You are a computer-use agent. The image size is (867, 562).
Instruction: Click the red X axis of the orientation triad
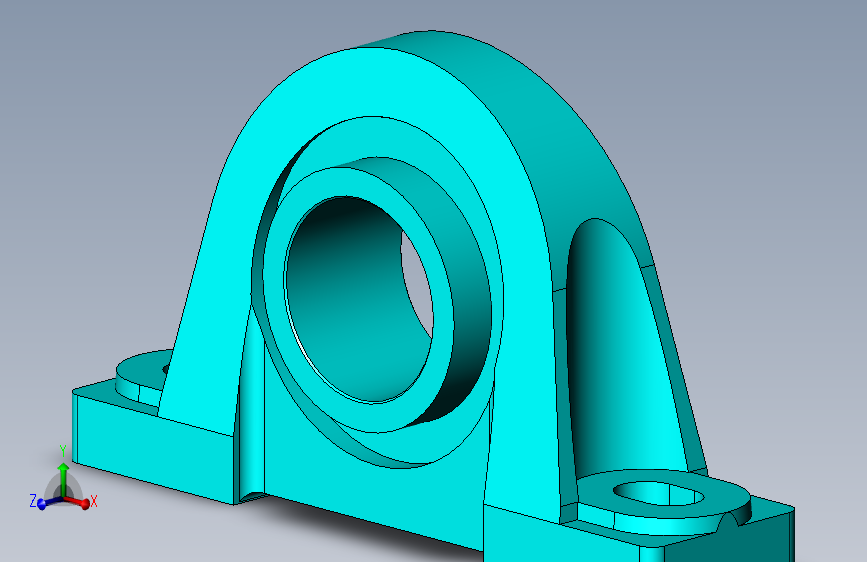pyautogui.click(x=79, y=502)
